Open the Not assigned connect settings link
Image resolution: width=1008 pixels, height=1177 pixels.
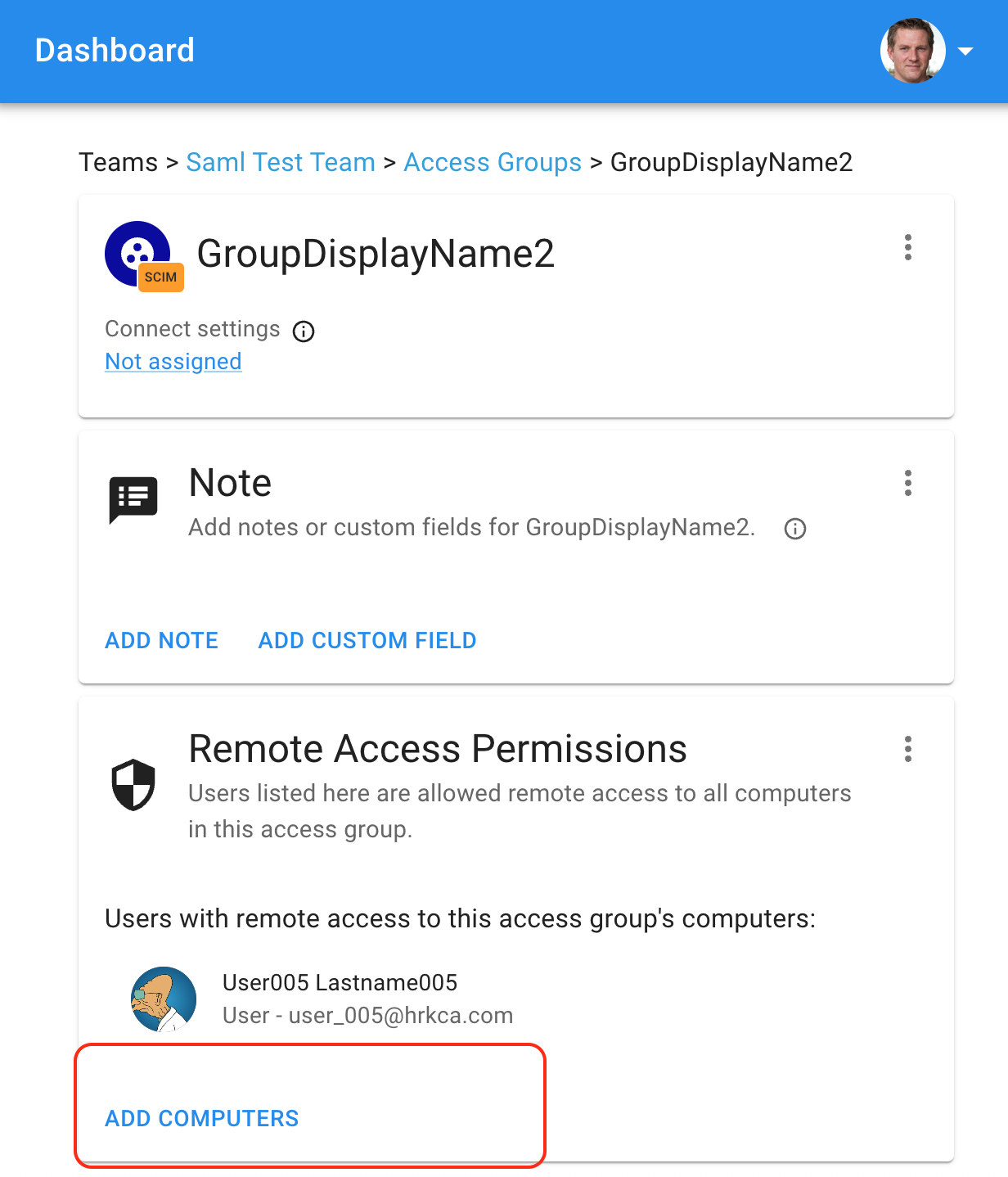pos(173,361)
